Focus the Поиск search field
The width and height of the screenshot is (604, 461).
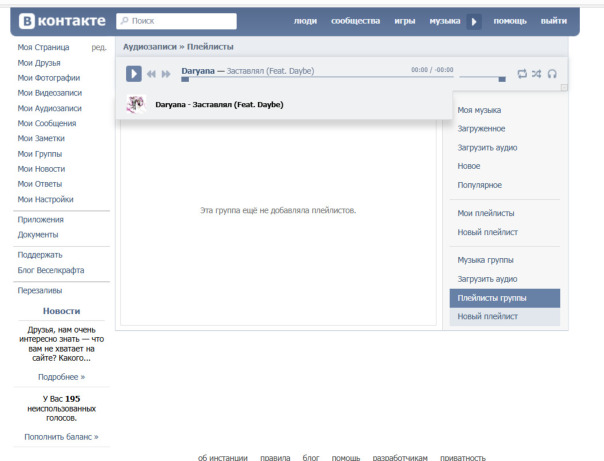tap(176, 21)
